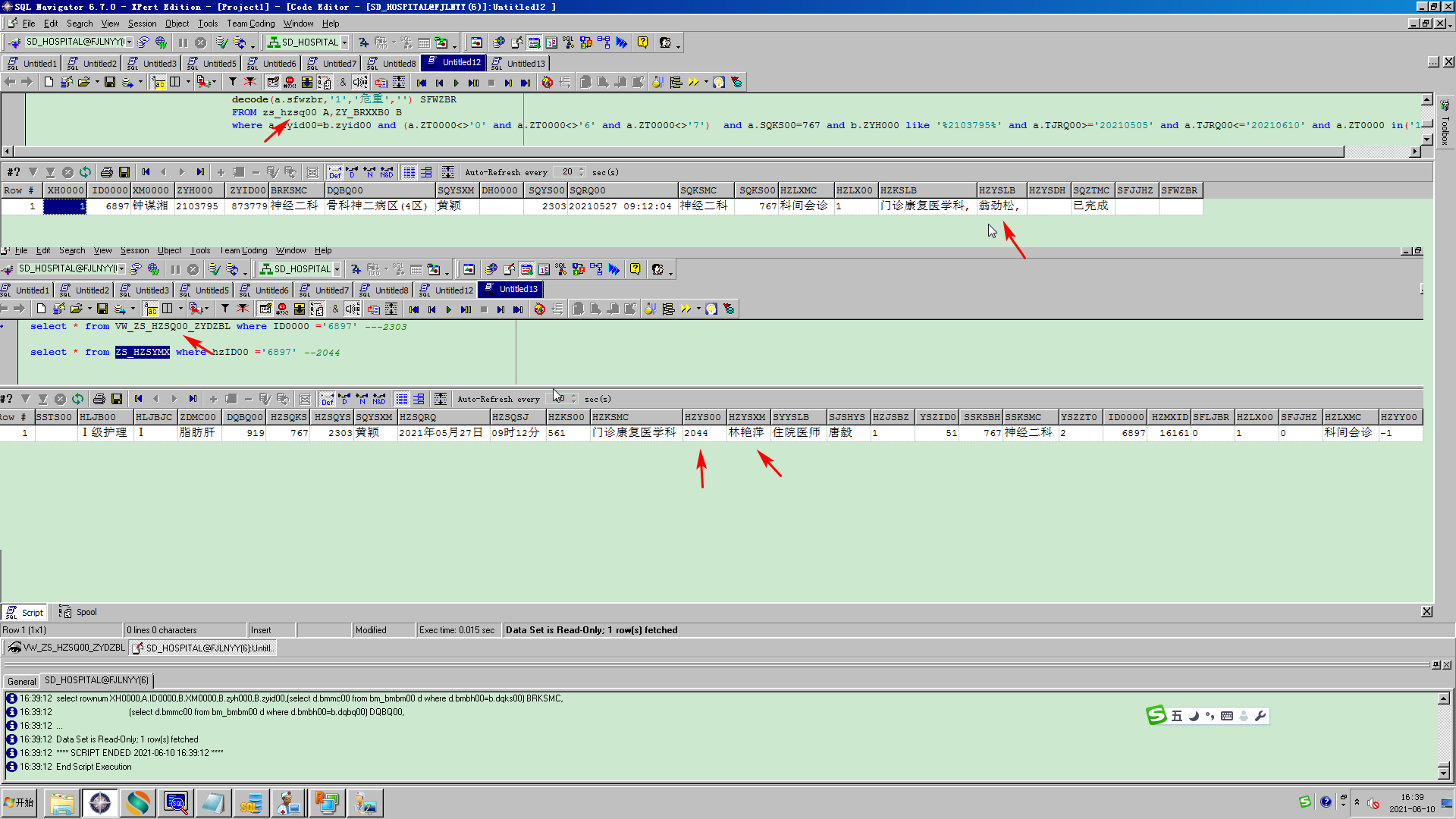Click the print icon in the upper results grid toolbar
The image size is (1456, 819).
coord(106,172)
